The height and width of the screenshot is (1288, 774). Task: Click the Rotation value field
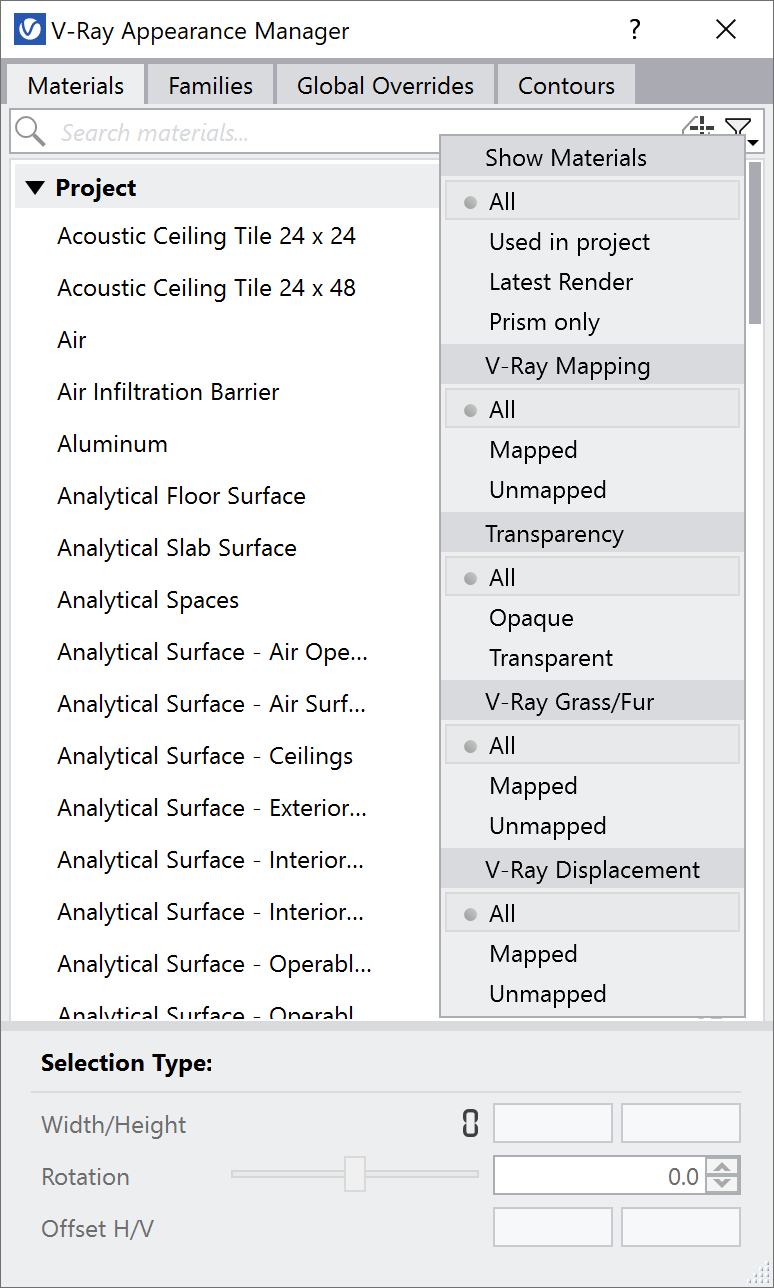point(600,1176)
